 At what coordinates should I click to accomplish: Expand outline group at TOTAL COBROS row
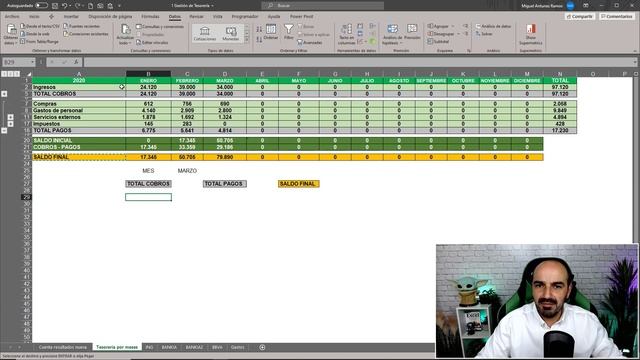click(4, 94)
